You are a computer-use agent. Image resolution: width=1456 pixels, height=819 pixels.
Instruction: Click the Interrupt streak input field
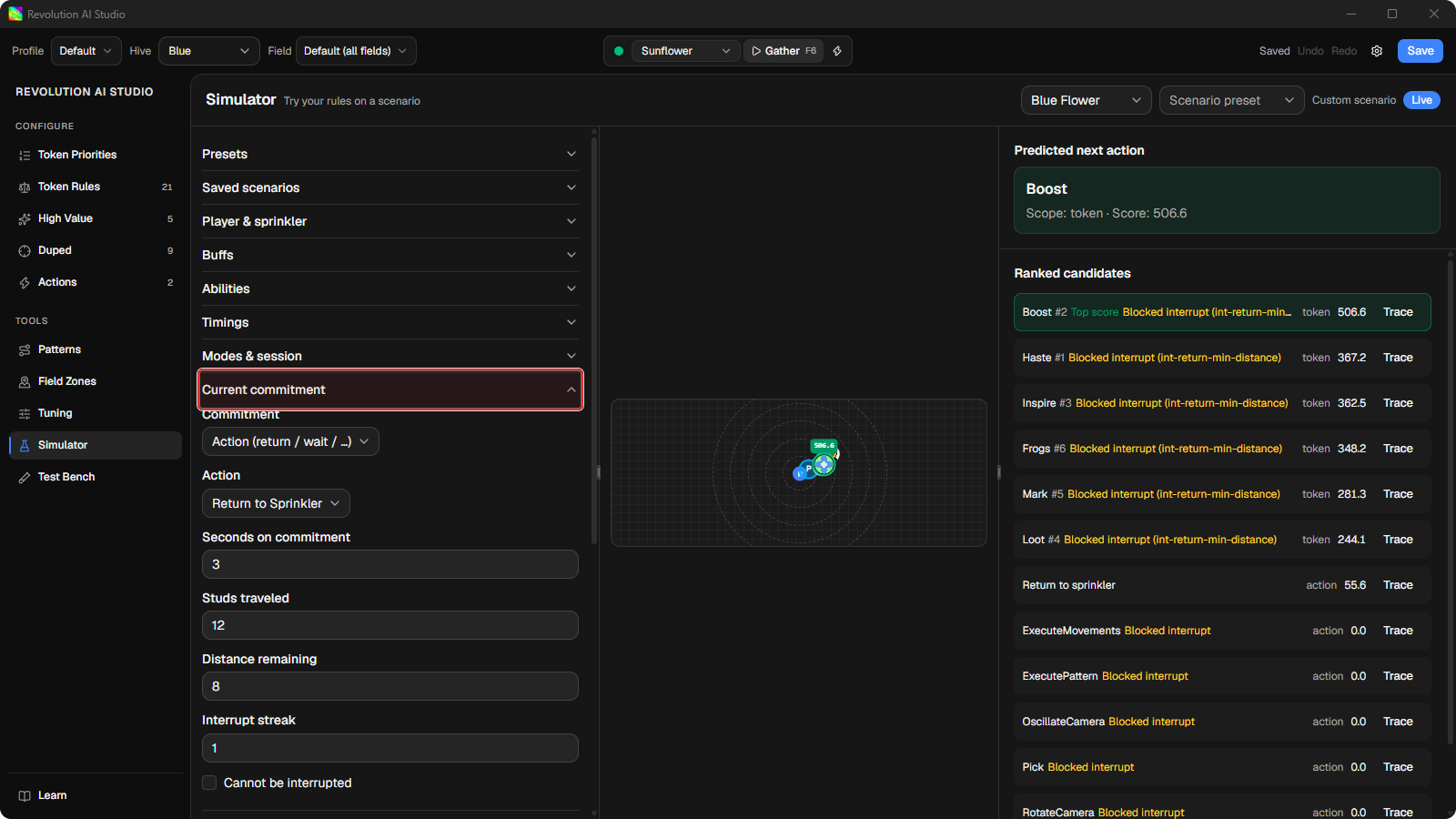coord(390,748)
